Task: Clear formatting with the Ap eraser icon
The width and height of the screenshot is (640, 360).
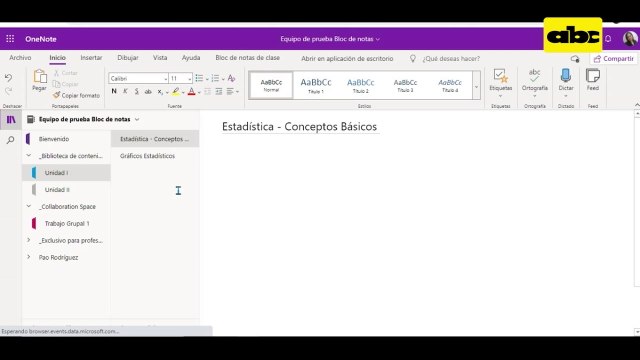Action: coord(231,78)
